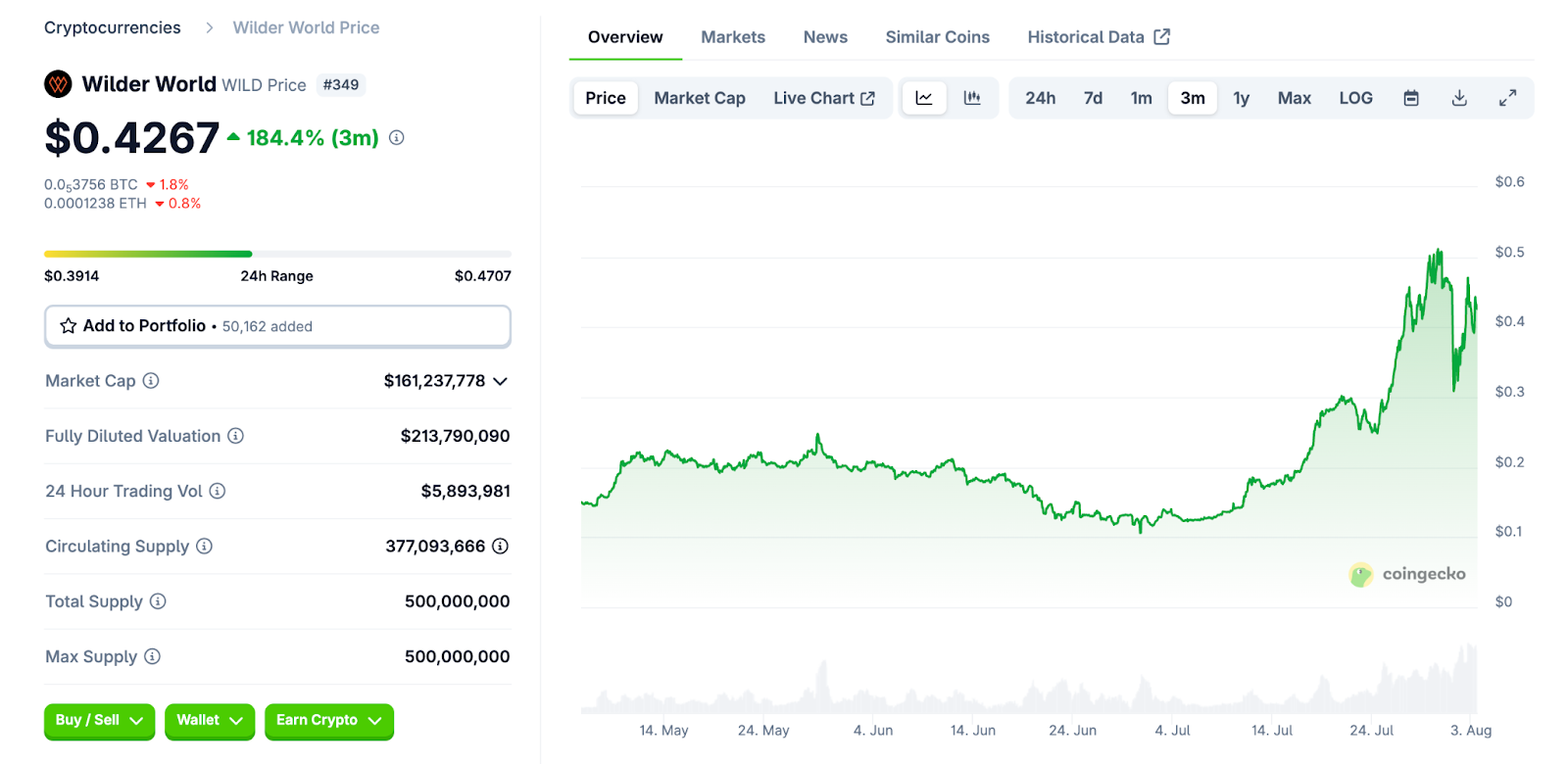Open the Historical Data tab
The width and height of the screenshot is (1568, 764).
1099,37
